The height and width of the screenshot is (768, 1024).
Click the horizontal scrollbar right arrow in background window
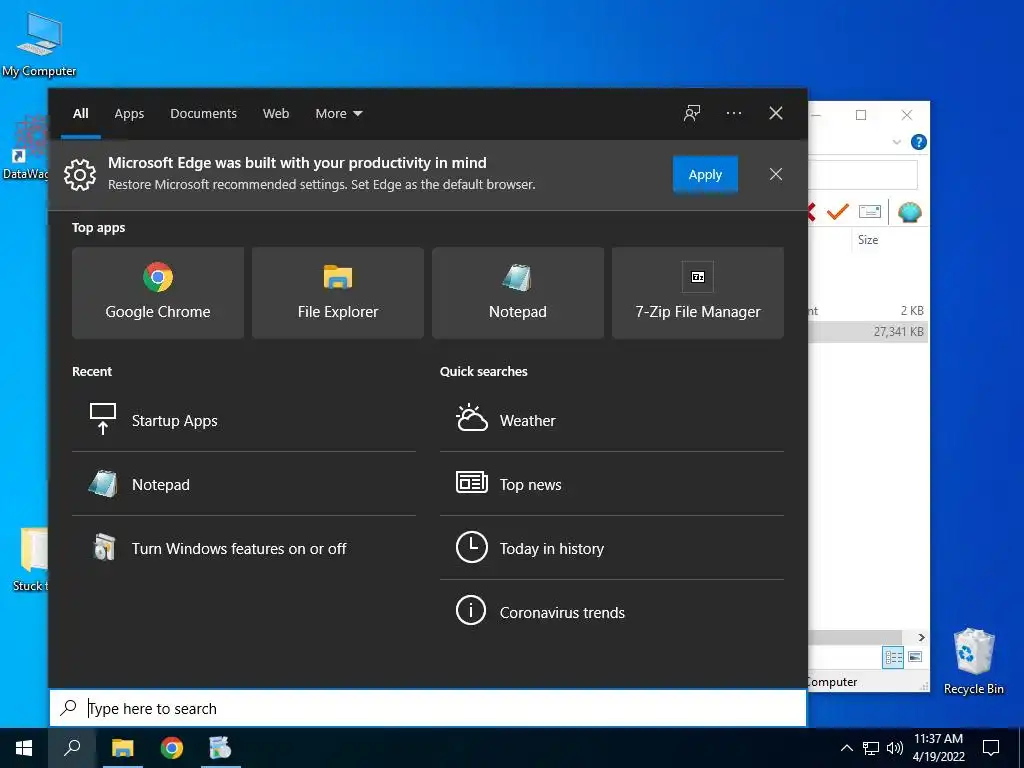pyautogui.click(x=921, y=637)
